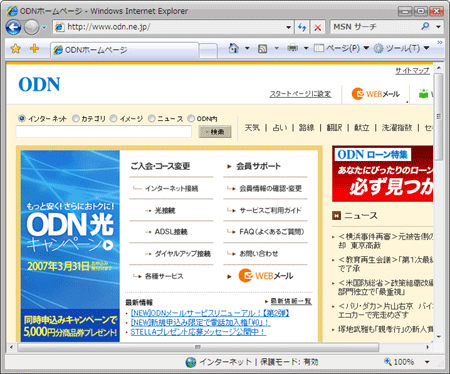Viewport: 450px width, 374px height.
Task: Click the ODN search text field
Action: (104, 132)
